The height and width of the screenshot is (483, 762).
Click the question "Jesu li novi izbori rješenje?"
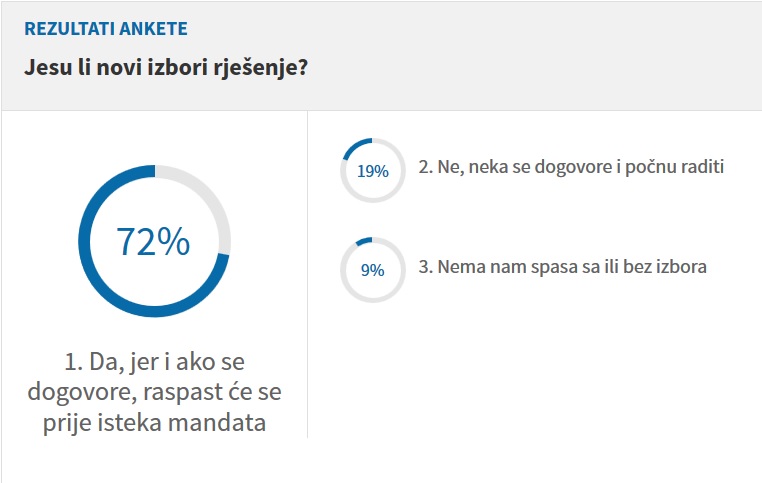165,71
